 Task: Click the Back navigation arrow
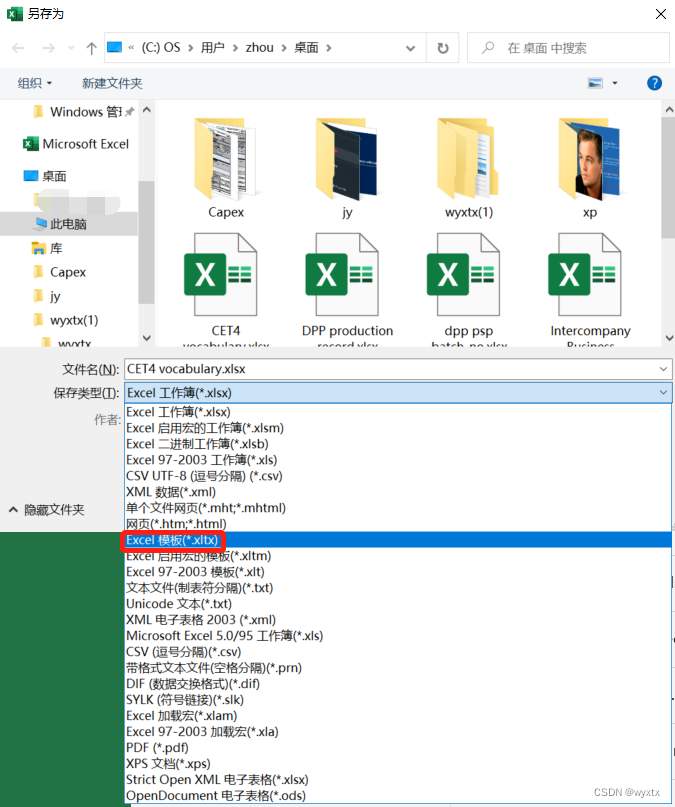coord(18,48)
